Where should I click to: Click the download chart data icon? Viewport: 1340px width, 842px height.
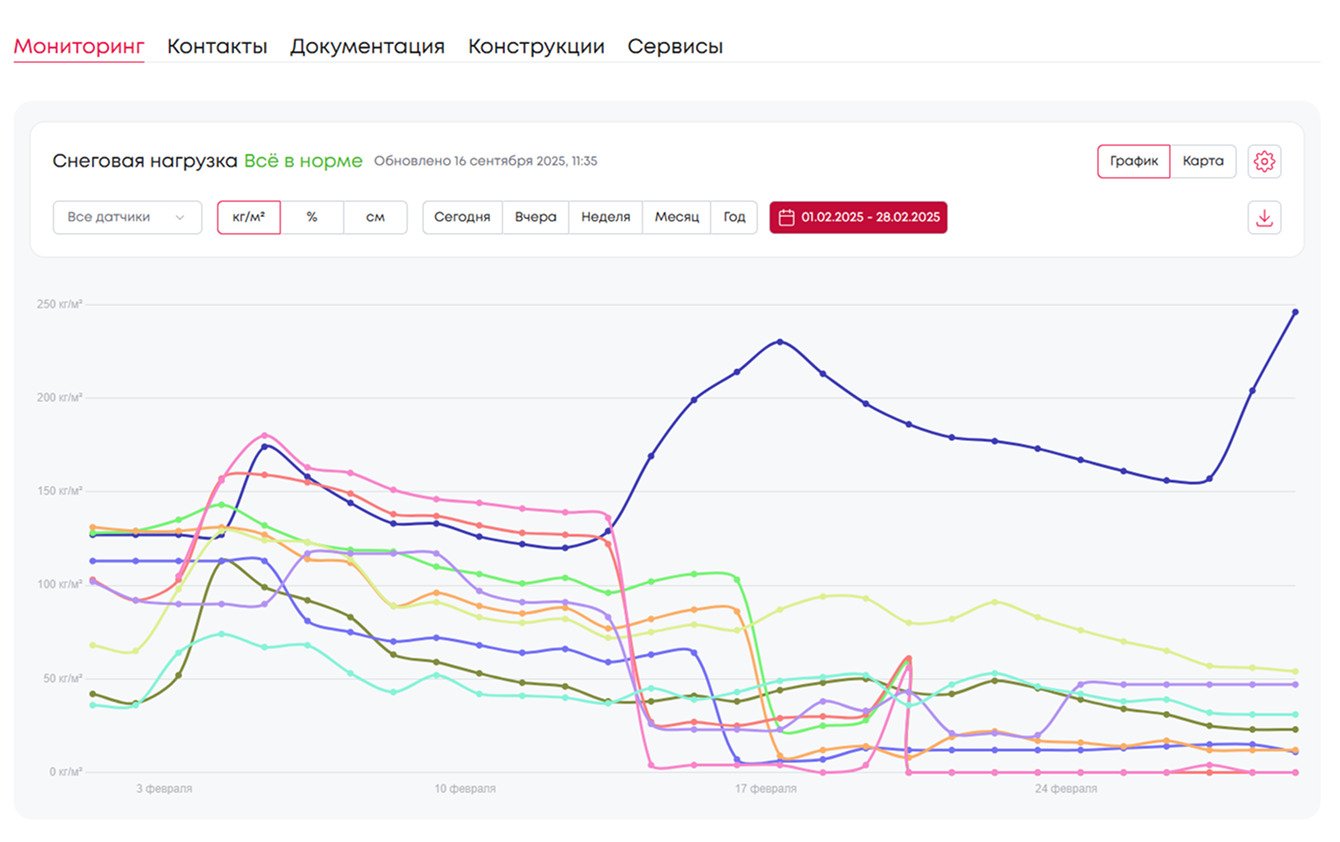coord(1264,217)
